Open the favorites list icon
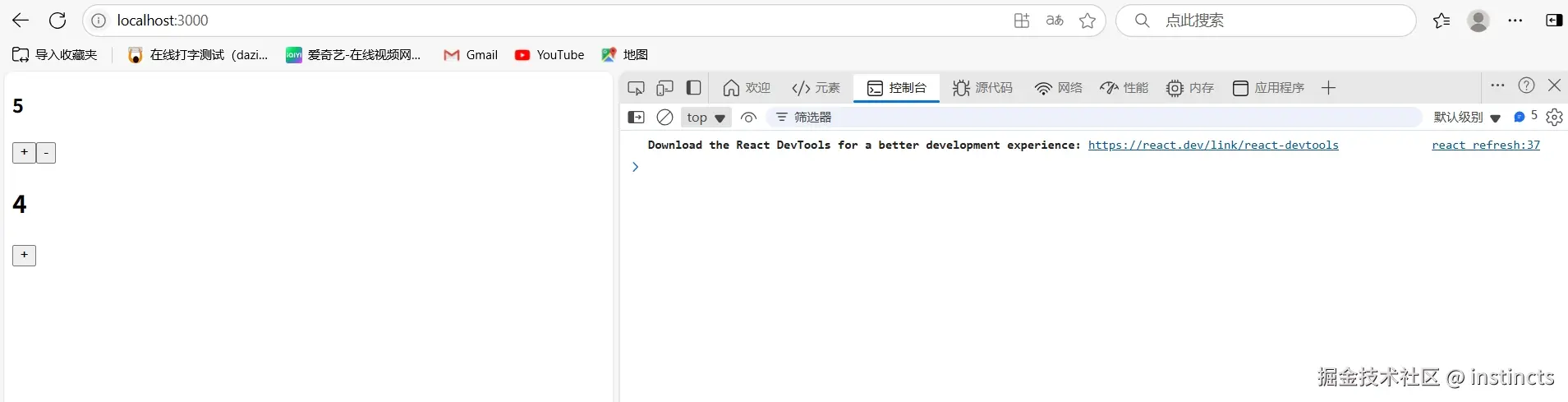Viewport: 1568px width, 402px height. 1442,21
